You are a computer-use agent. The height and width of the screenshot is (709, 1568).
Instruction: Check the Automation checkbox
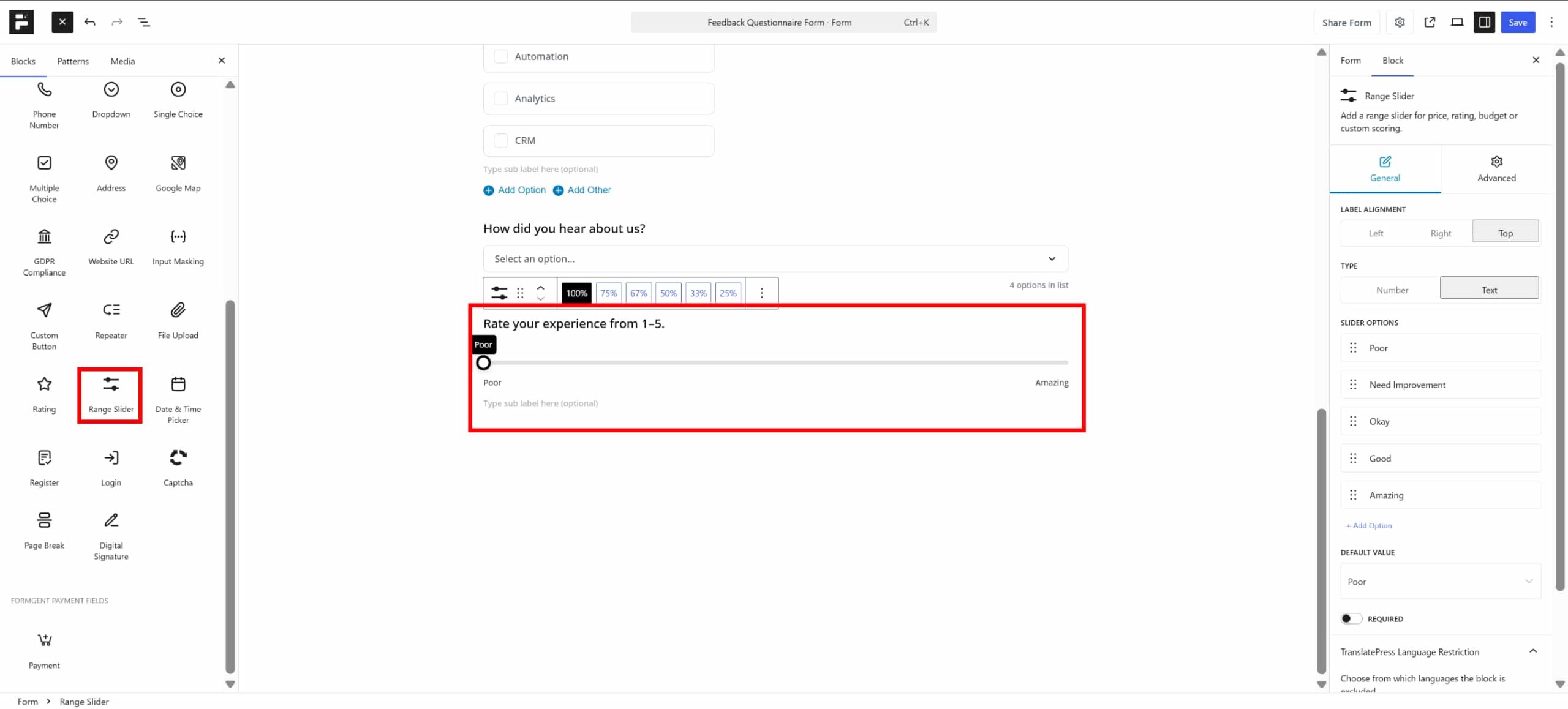coord(501,56)
